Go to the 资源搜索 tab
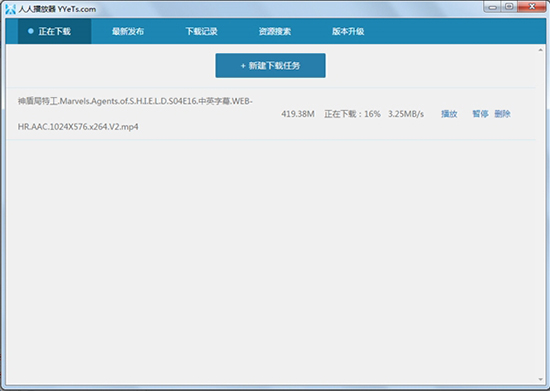 [275, 32]
